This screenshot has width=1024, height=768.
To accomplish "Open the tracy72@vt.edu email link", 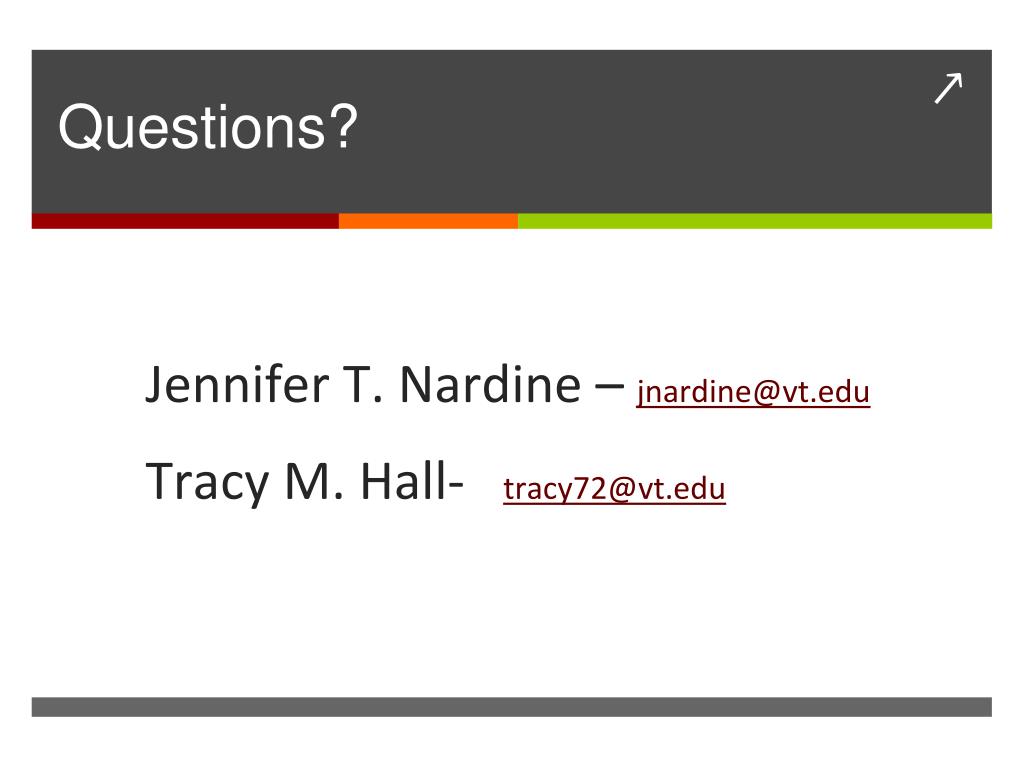I will [x=614, y=489].
